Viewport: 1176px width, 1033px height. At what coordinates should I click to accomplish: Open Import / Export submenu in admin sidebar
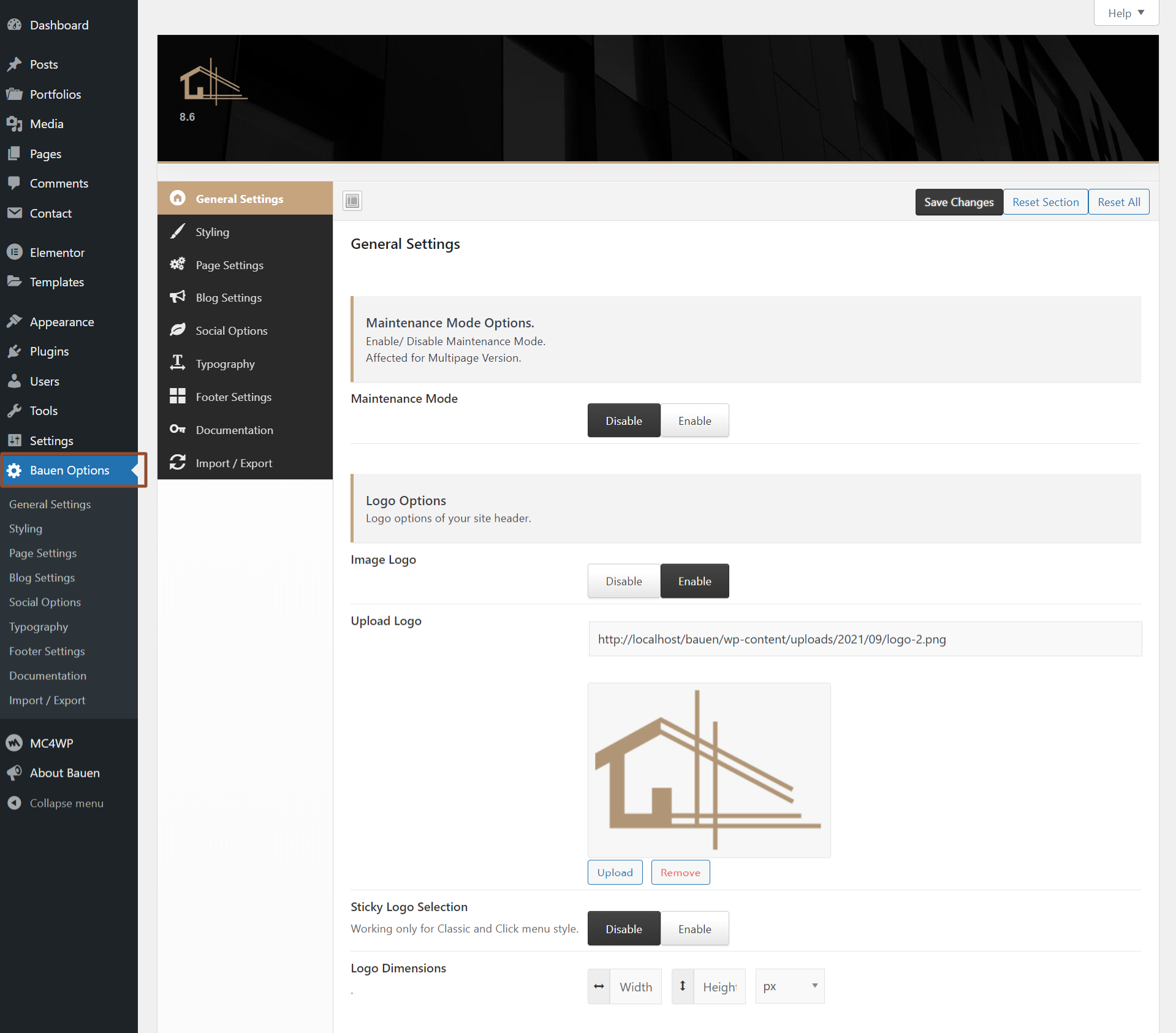pyautogui.click(x=47, y=700)
